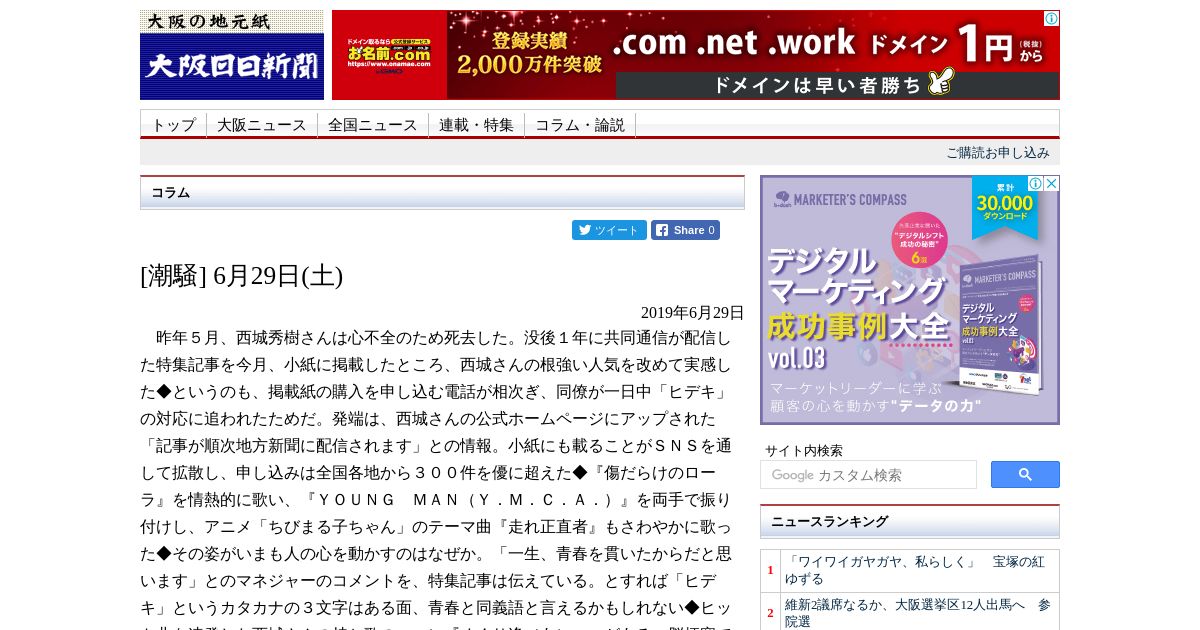Open the 連載・特集 navigation tab
The width and height of the screenshot is (1200, 630).
476,125
